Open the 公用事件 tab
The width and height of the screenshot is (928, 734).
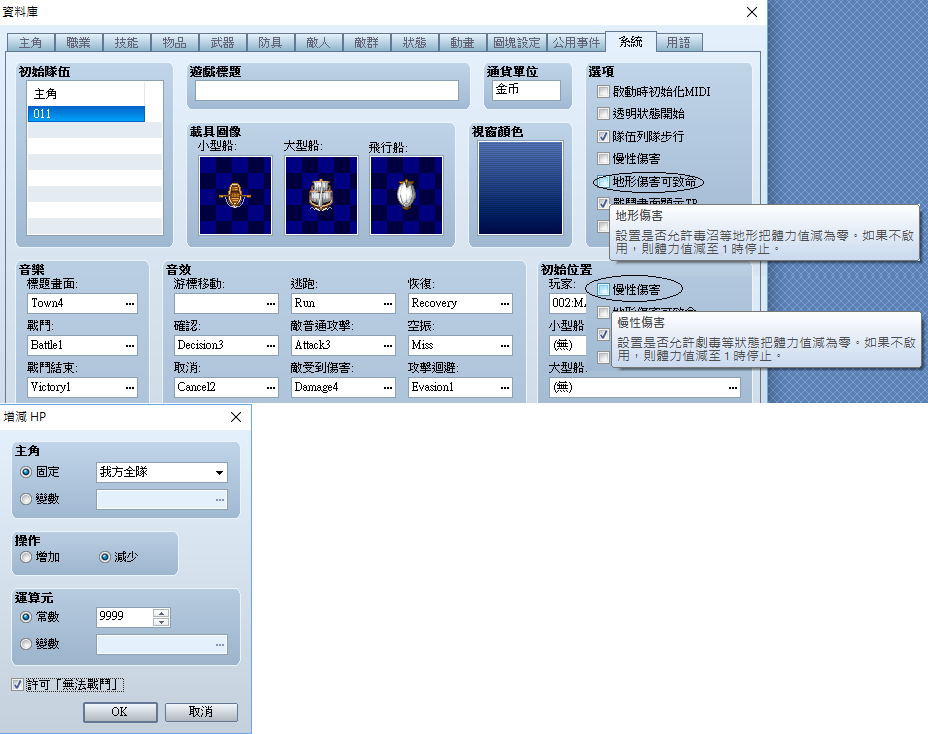pos(576,43)
